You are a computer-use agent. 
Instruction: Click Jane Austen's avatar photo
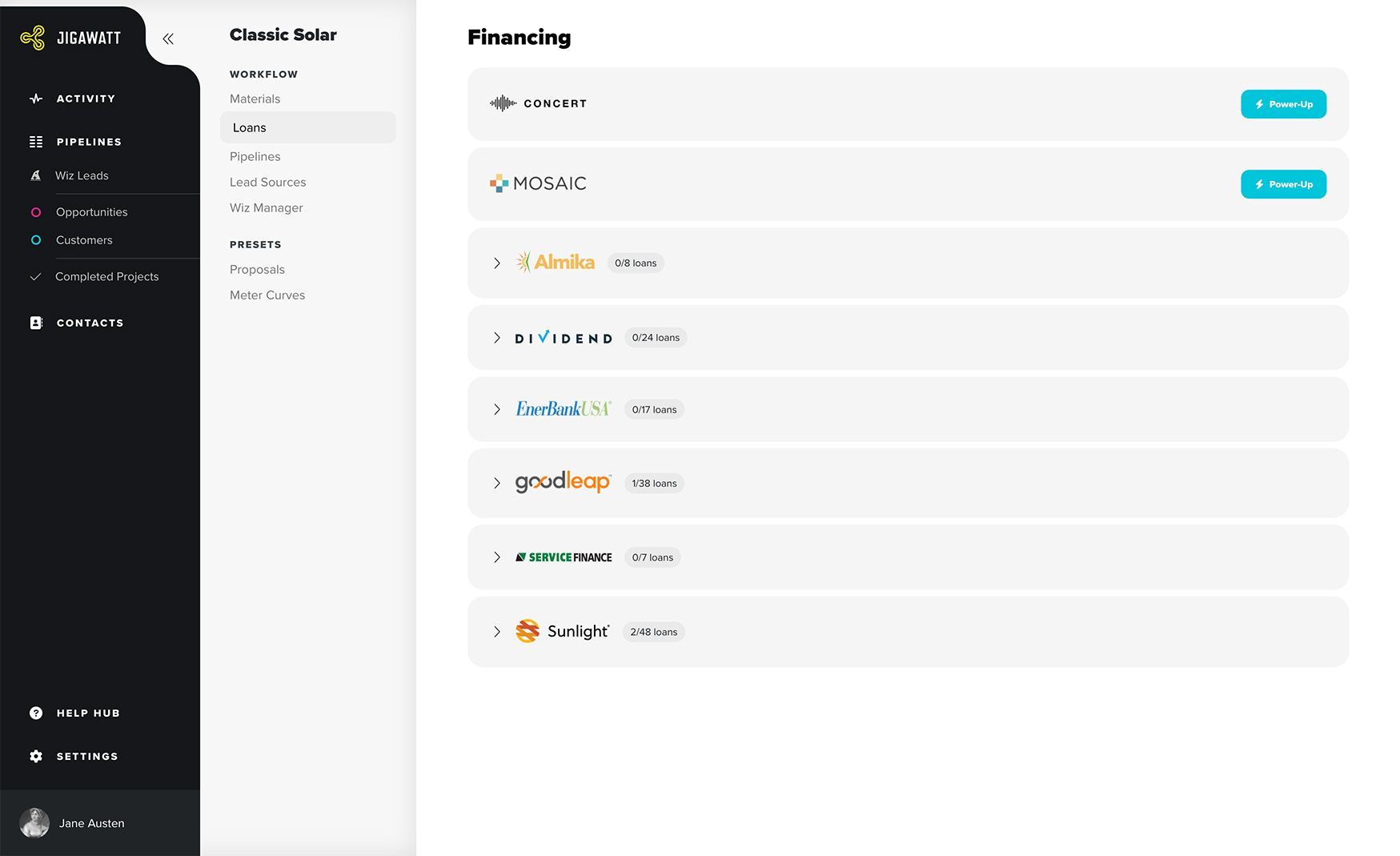(x=34, y=823)
